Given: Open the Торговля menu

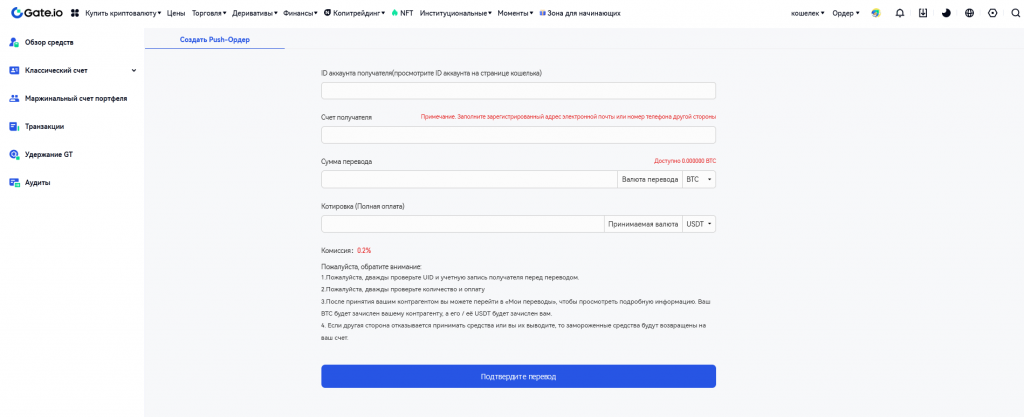Looking at the screenshot, I should 208,13.
